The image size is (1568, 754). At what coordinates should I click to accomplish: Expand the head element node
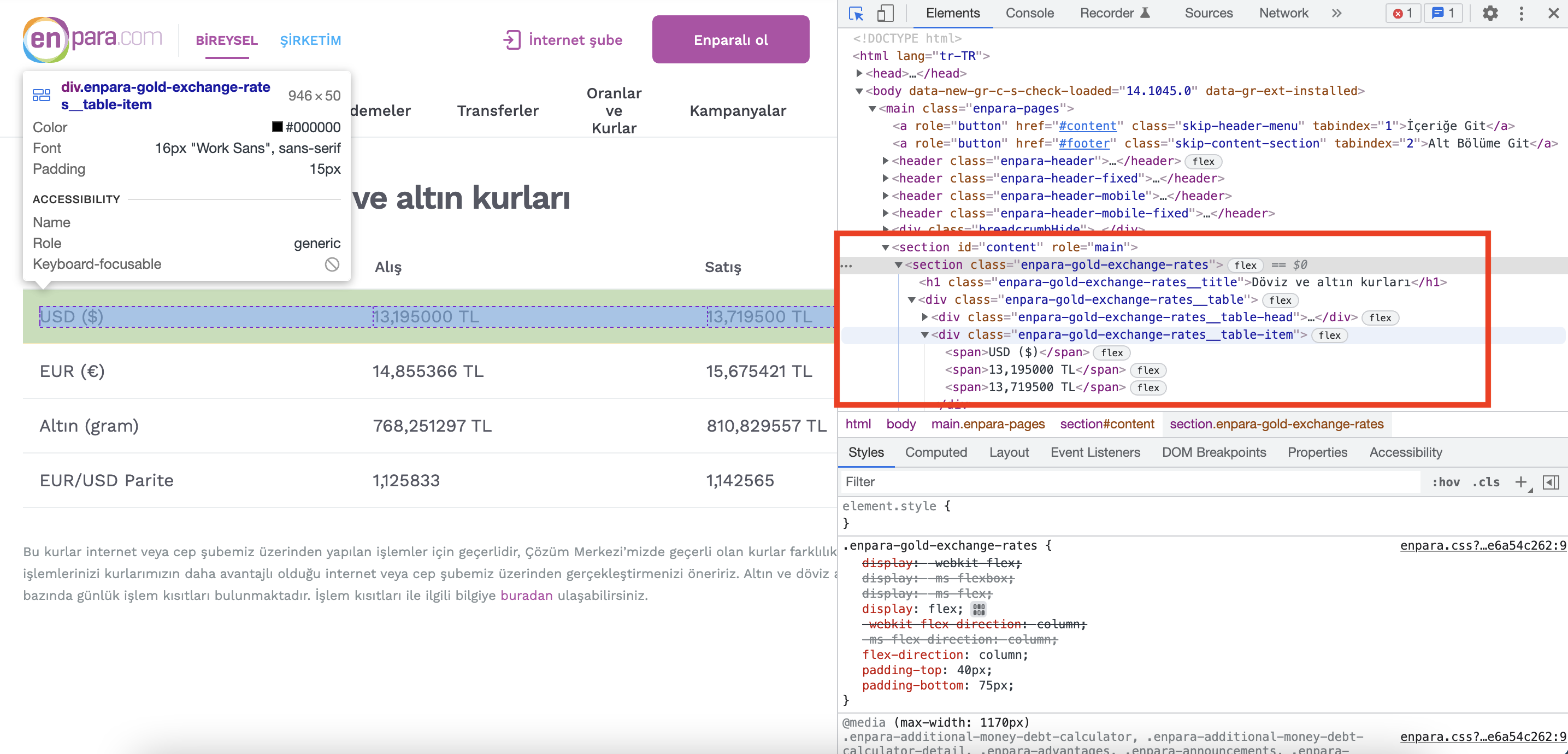point(859,73)
